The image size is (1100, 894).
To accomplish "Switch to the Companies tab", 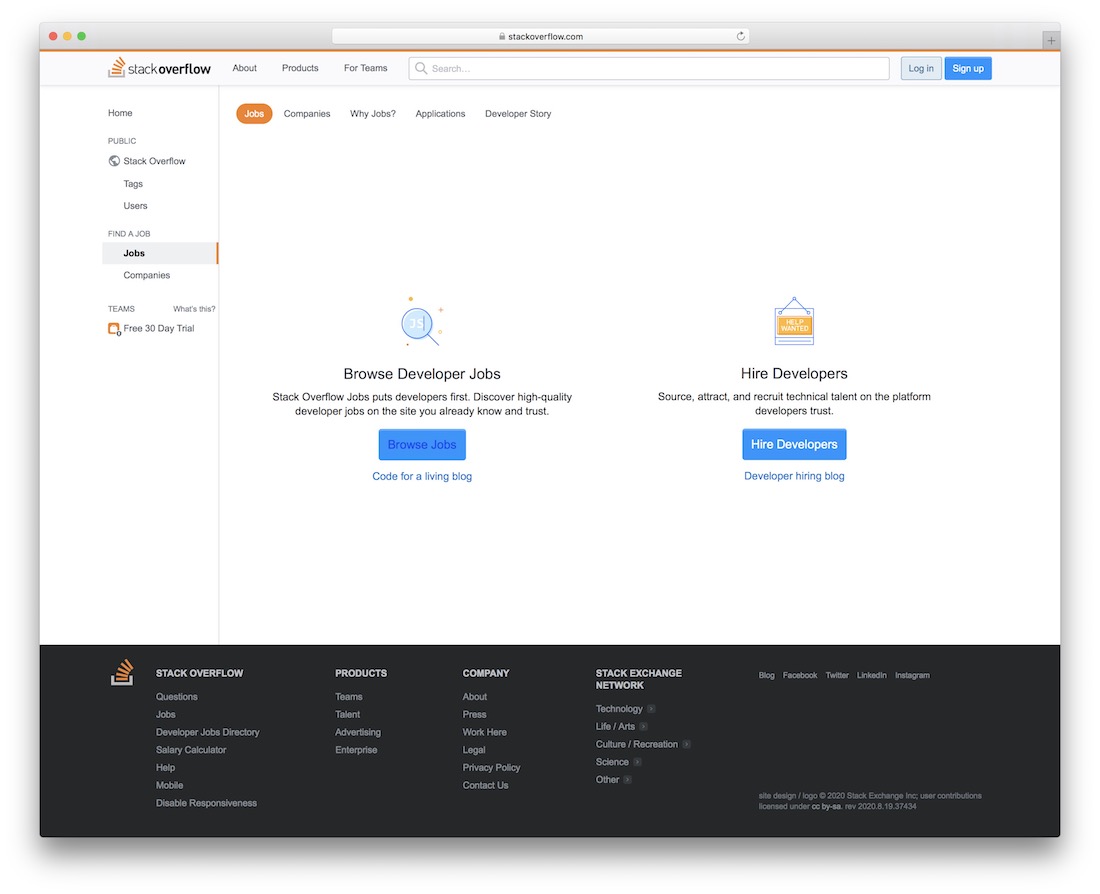I will coord(307,114).
